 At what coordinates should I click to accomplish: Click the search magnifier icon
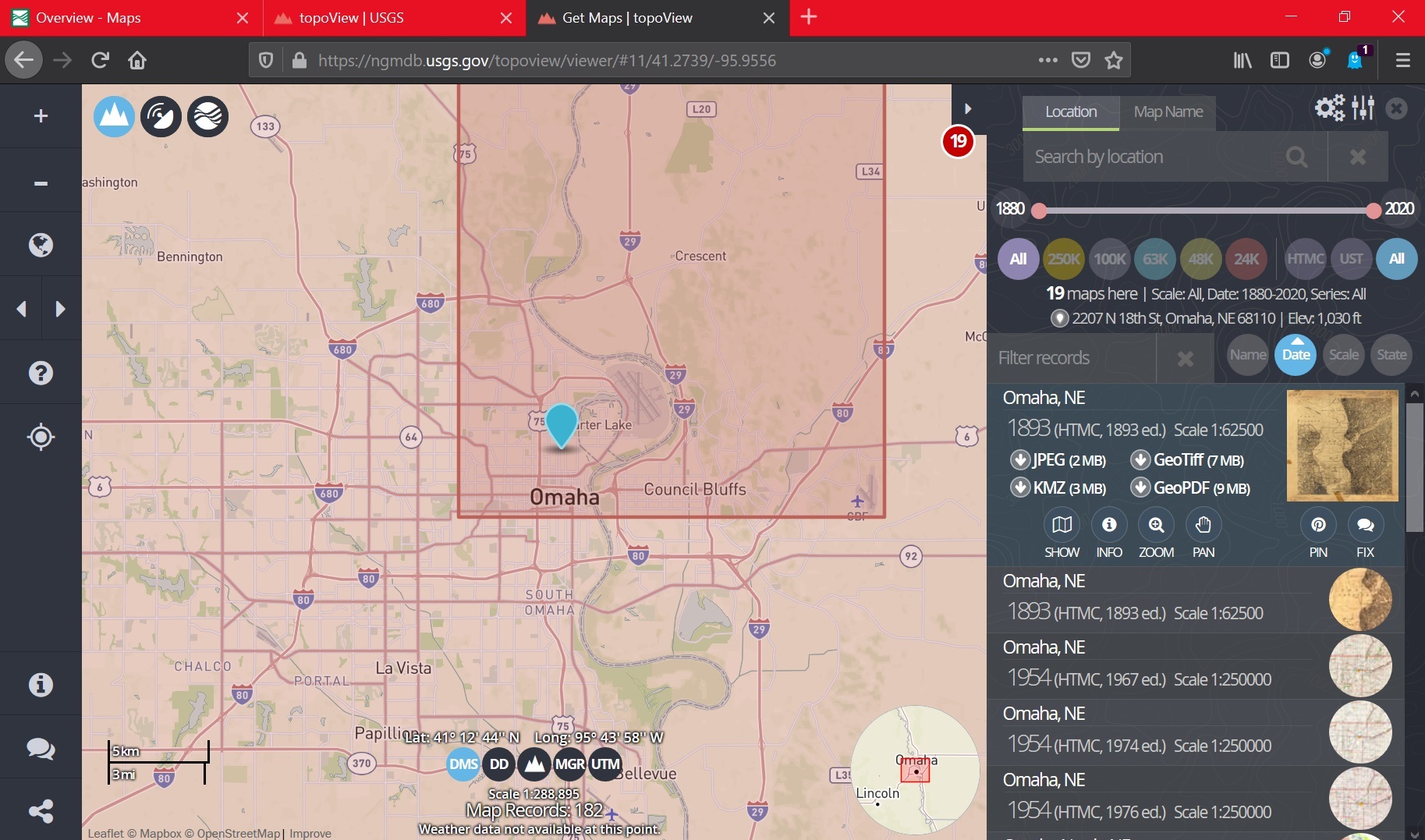(1297, 157)
